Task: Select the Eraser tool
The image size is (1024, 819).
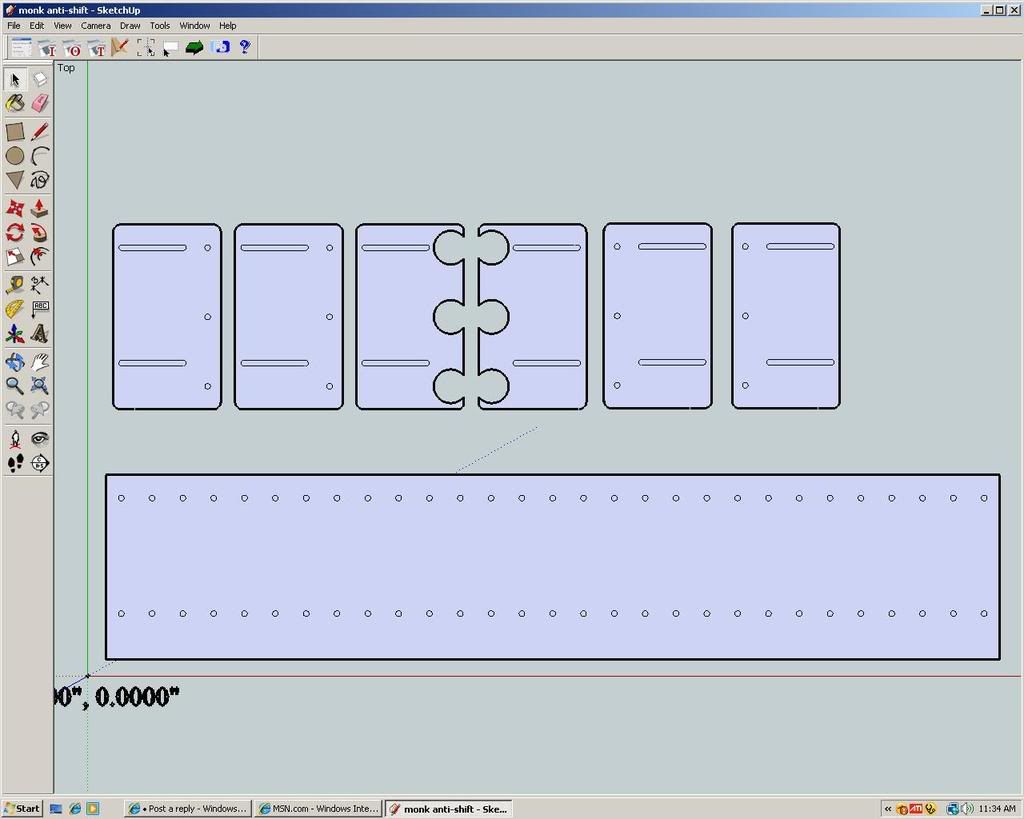Action: click(x=40, y=103)
